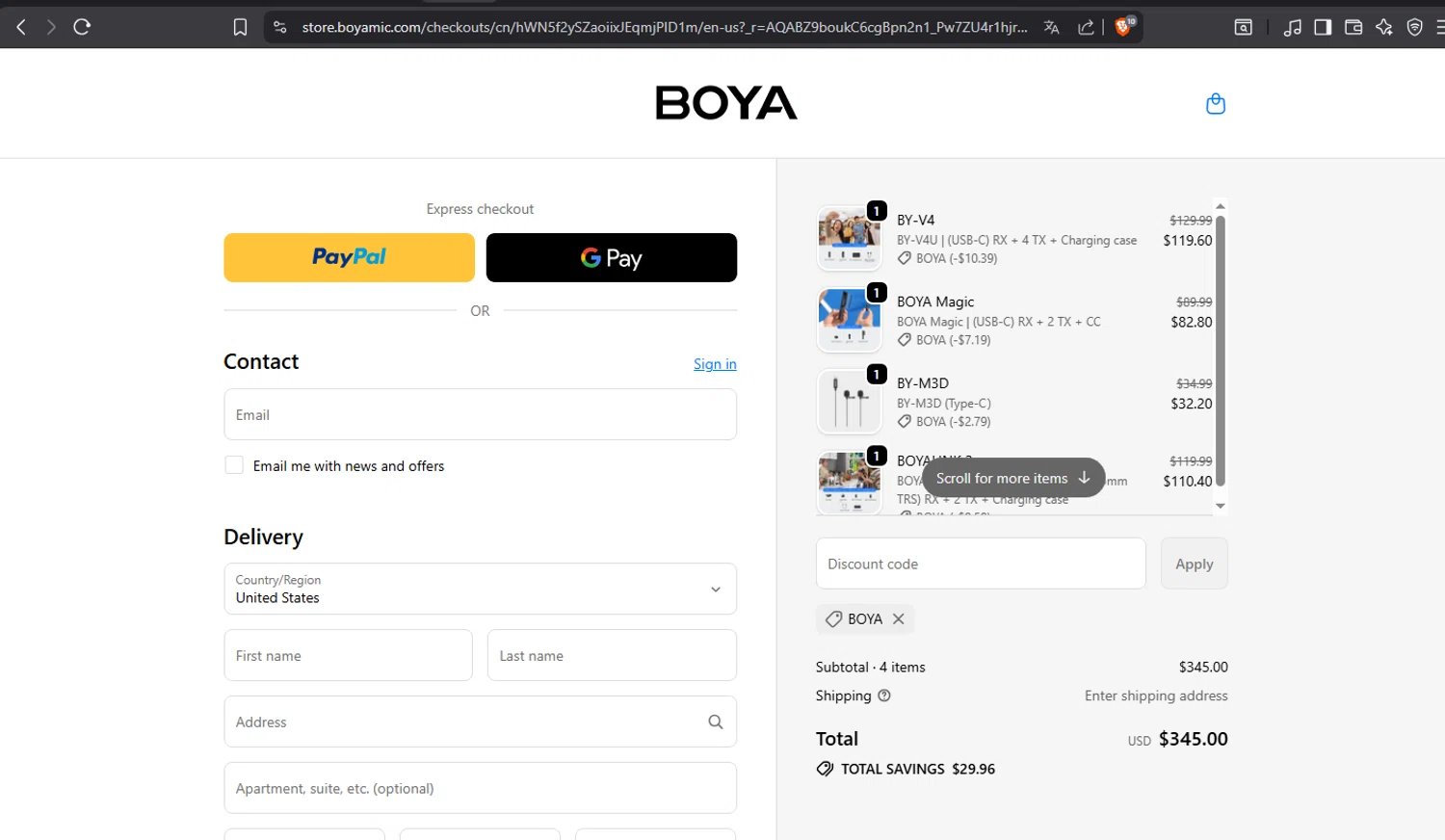Click the BOYA store logo
The width and height of the screenshot is (1445, 840).
coord(726,103)
